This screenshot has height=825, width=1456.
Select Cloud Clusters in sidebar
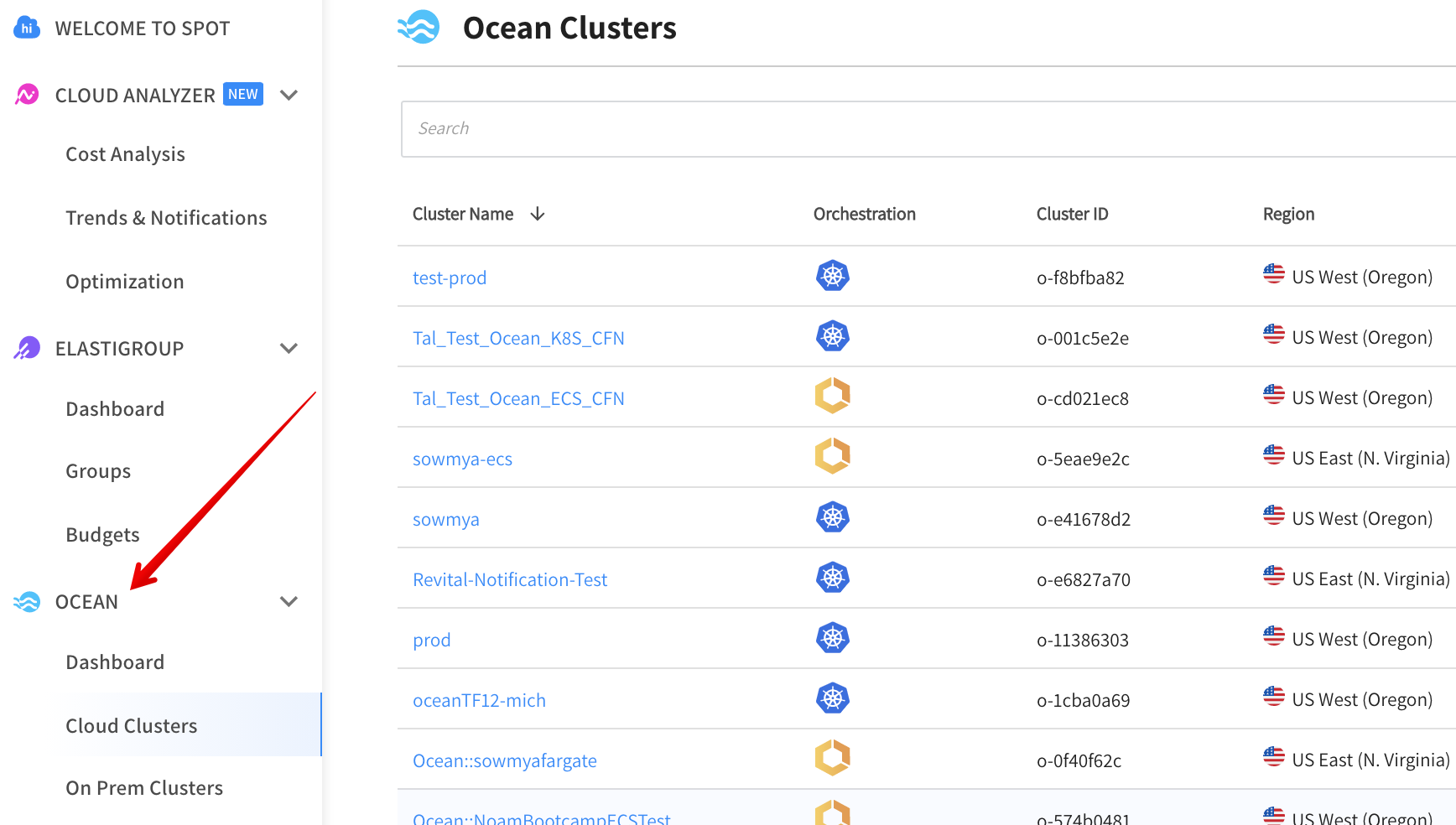(132, 726)
